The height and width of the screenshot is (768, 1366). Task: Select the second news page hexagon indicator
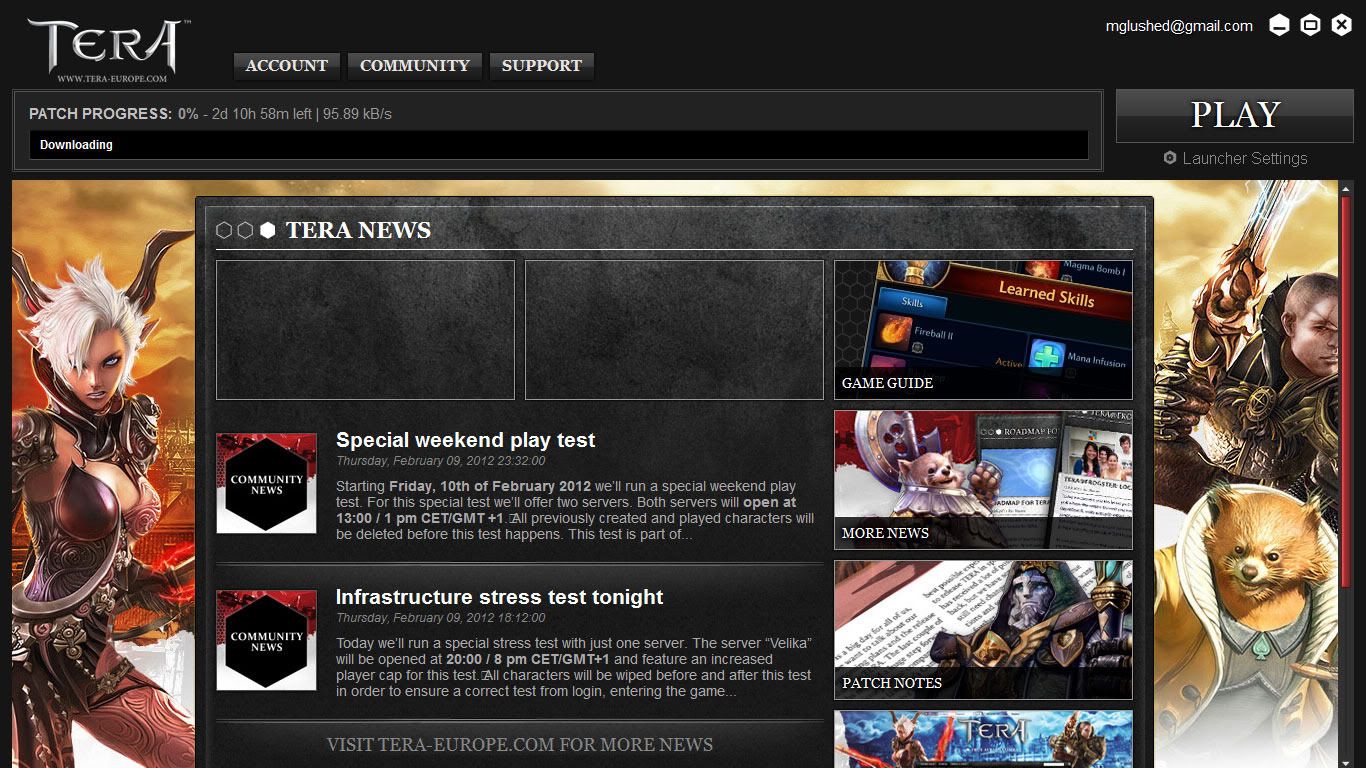coord(245,230)
